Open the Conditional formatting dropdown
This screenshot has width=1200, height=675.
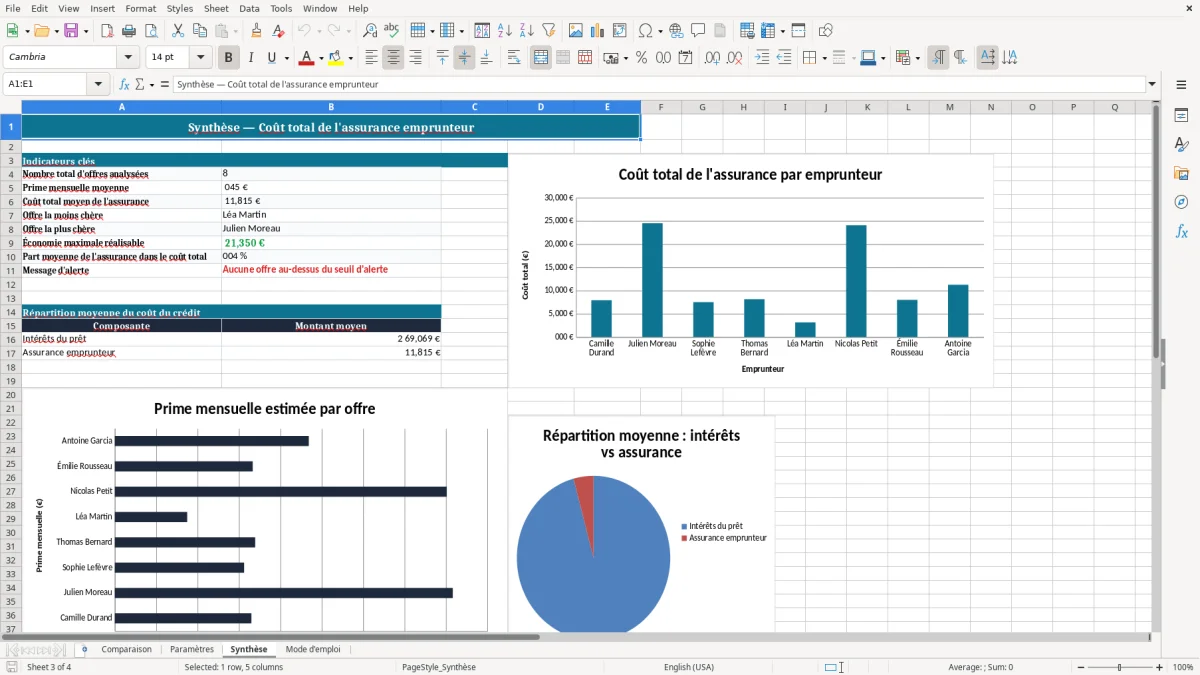916,58
